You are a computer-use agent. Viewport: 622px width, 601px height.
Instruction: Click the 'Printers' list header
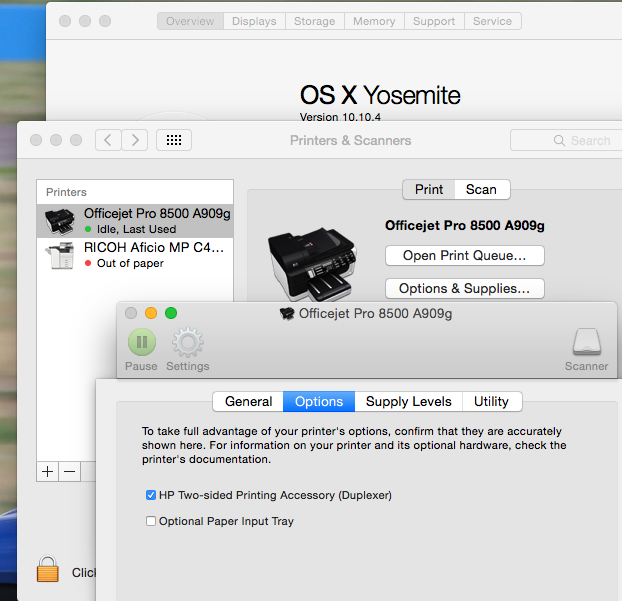(66, 192)
